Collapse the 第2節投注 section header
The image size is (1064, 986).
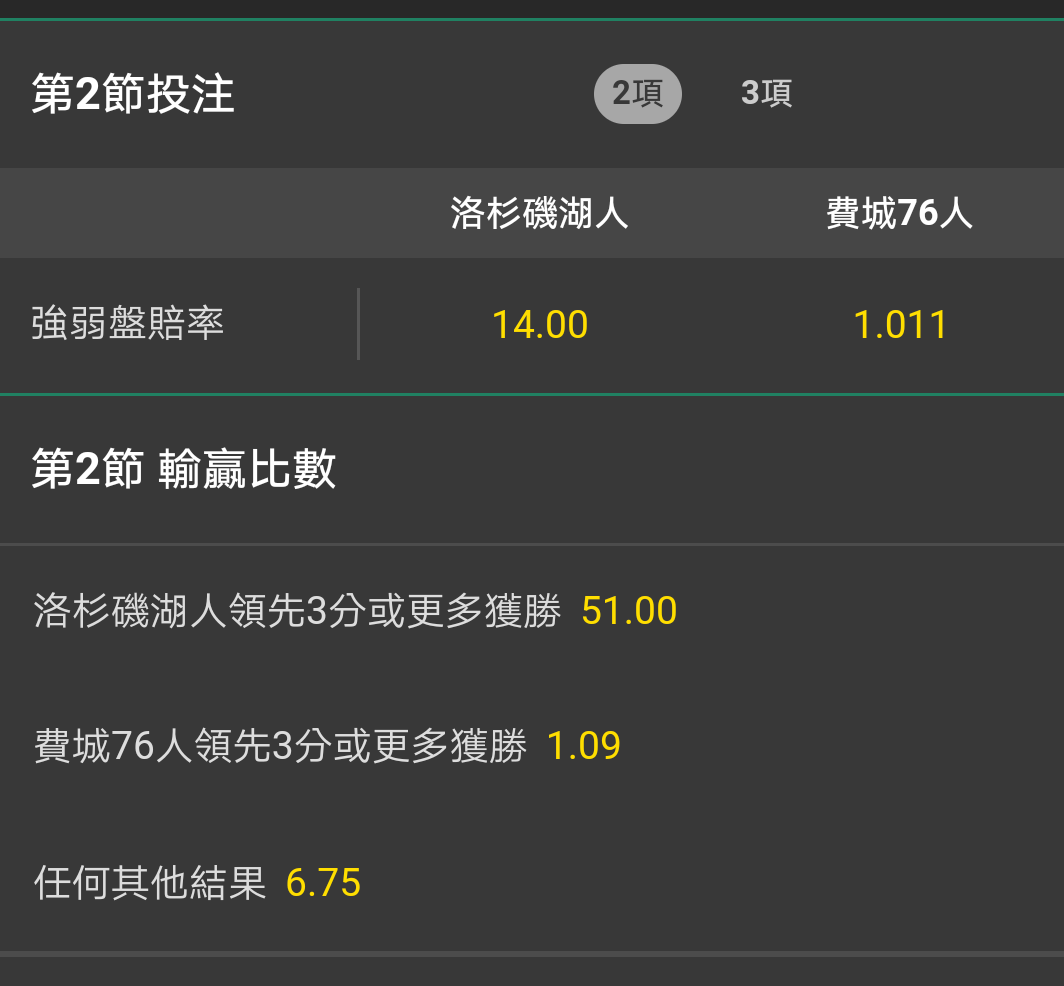tap(133, 95)
